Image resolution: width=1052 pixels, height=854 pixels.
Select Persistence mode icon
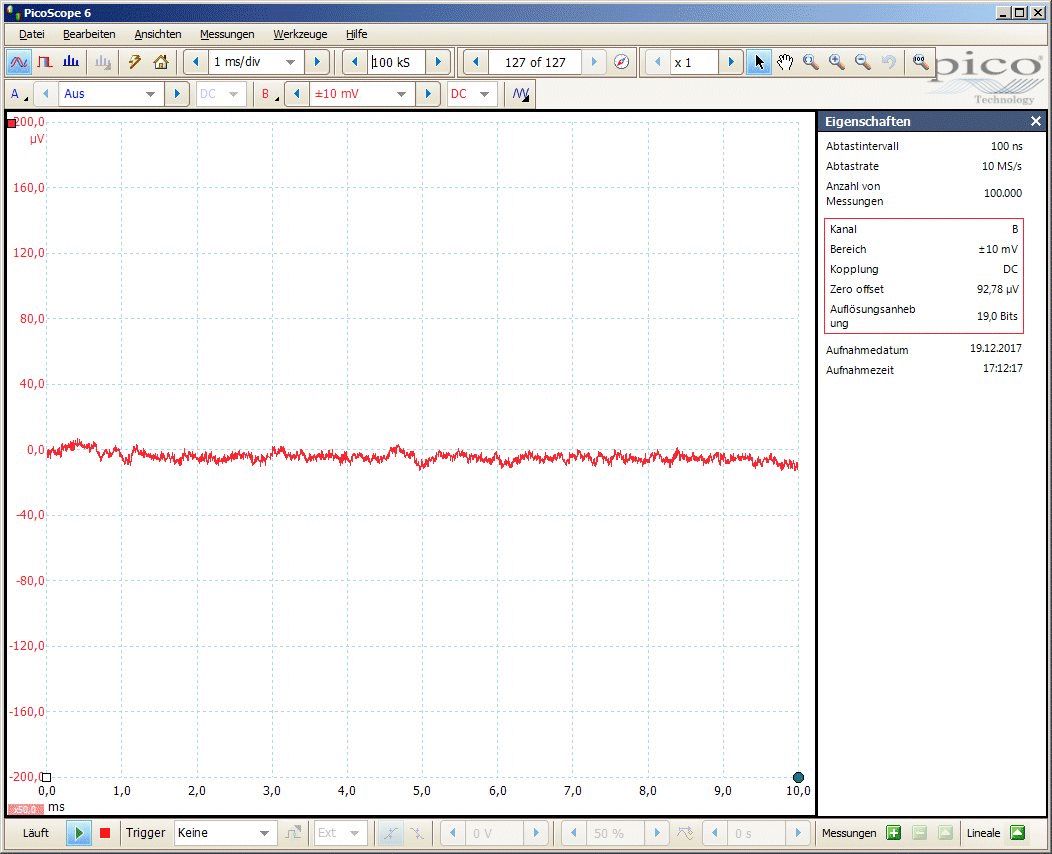click(45, 62)
